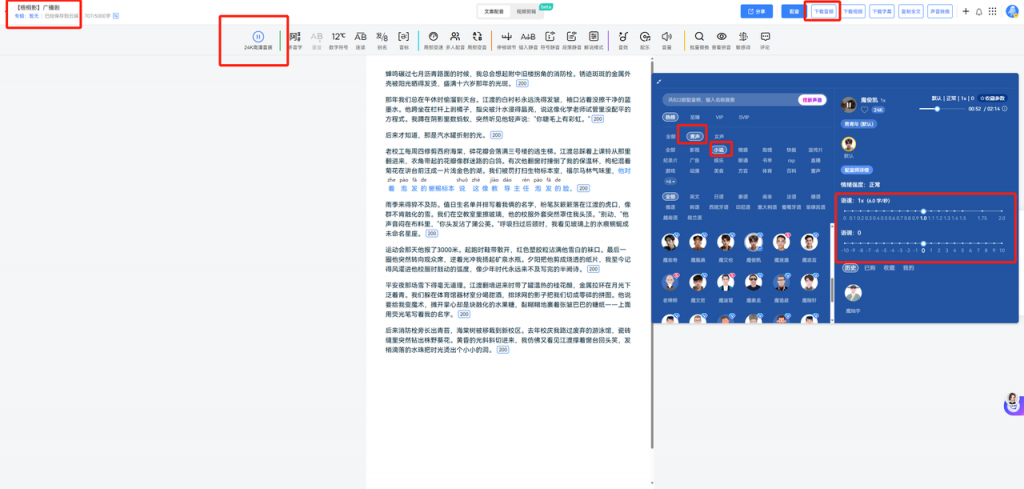Open the apps grid icon
The width and height of the screenshot is (1024, 489).
tap(993, 11)
